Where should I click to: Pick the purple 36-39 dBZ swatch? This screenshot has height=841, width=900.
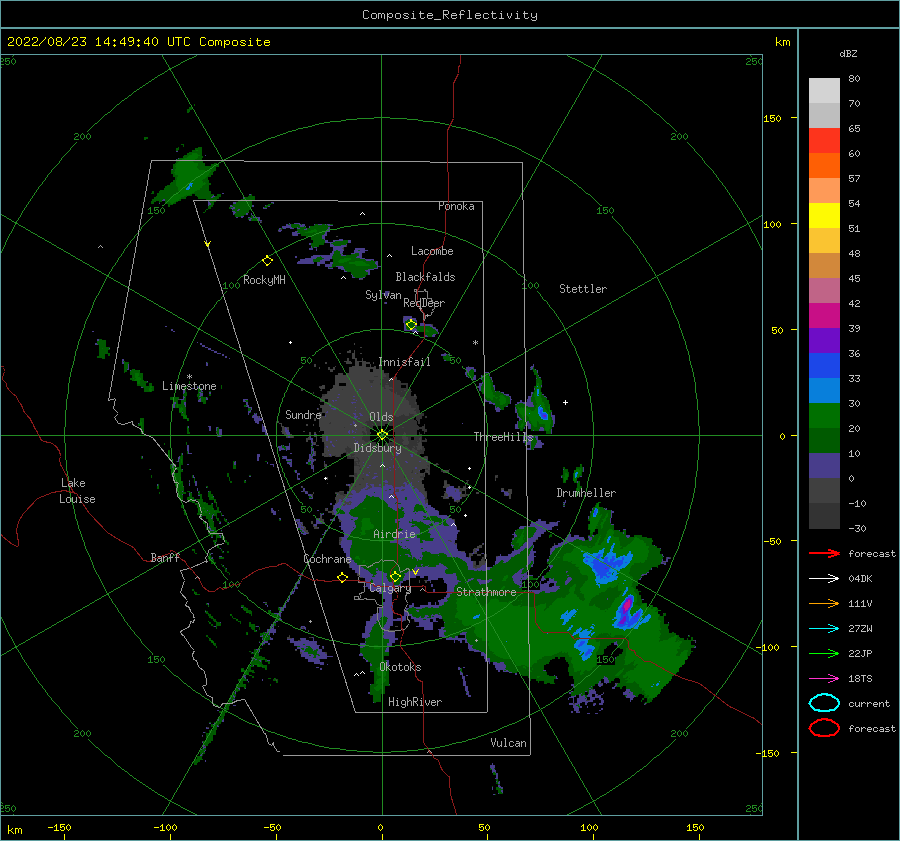(x=824, y=341)
